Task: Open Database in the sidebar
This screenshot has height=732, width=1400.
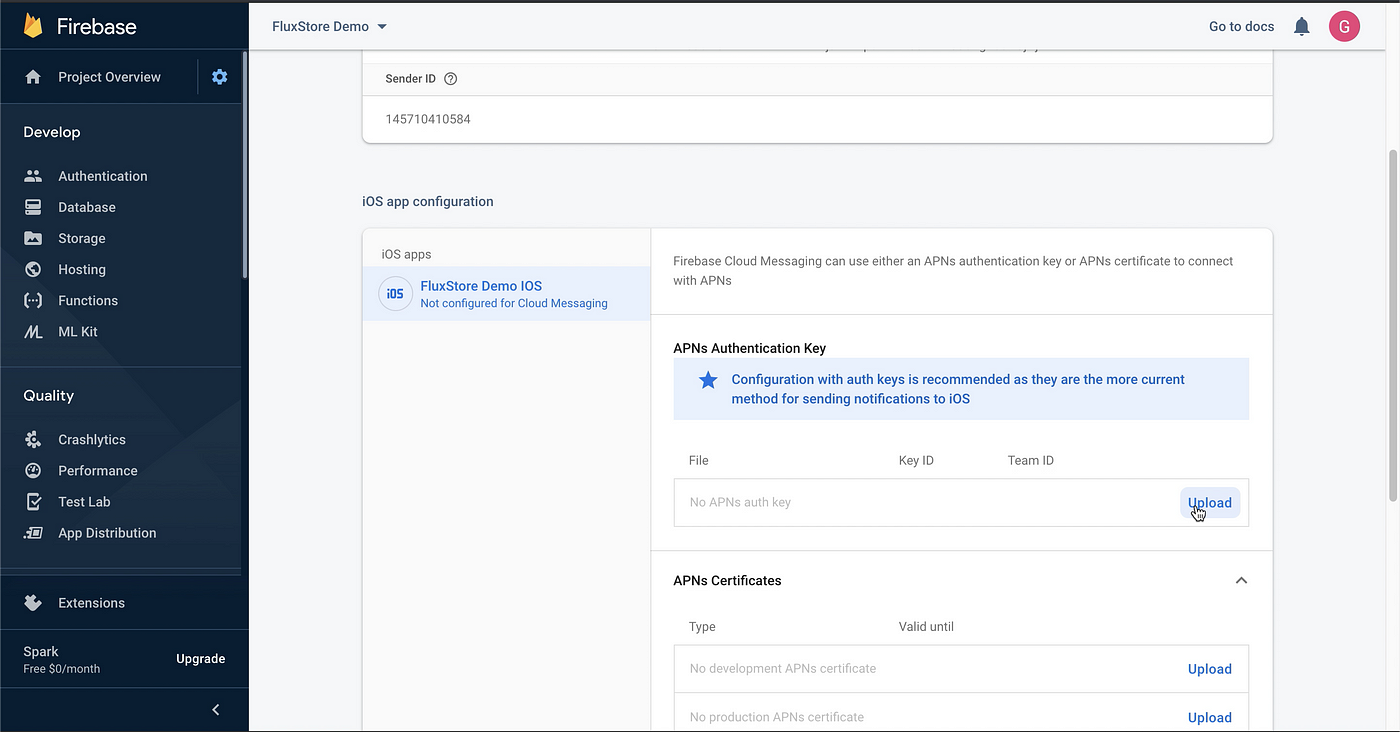Action: pos(86,207)
